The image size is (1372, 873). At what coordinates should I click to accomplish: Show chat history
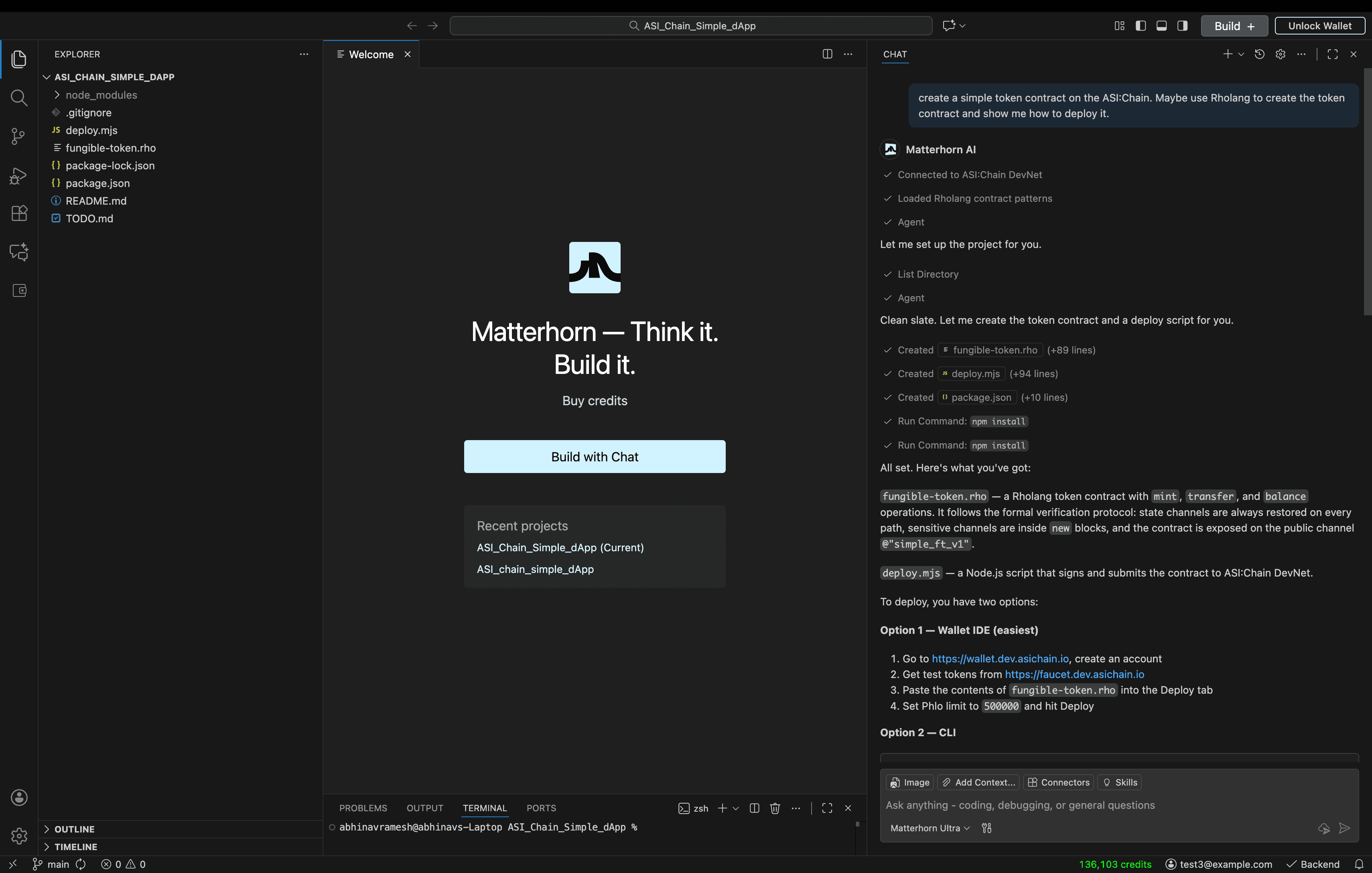coord(1260,54)
